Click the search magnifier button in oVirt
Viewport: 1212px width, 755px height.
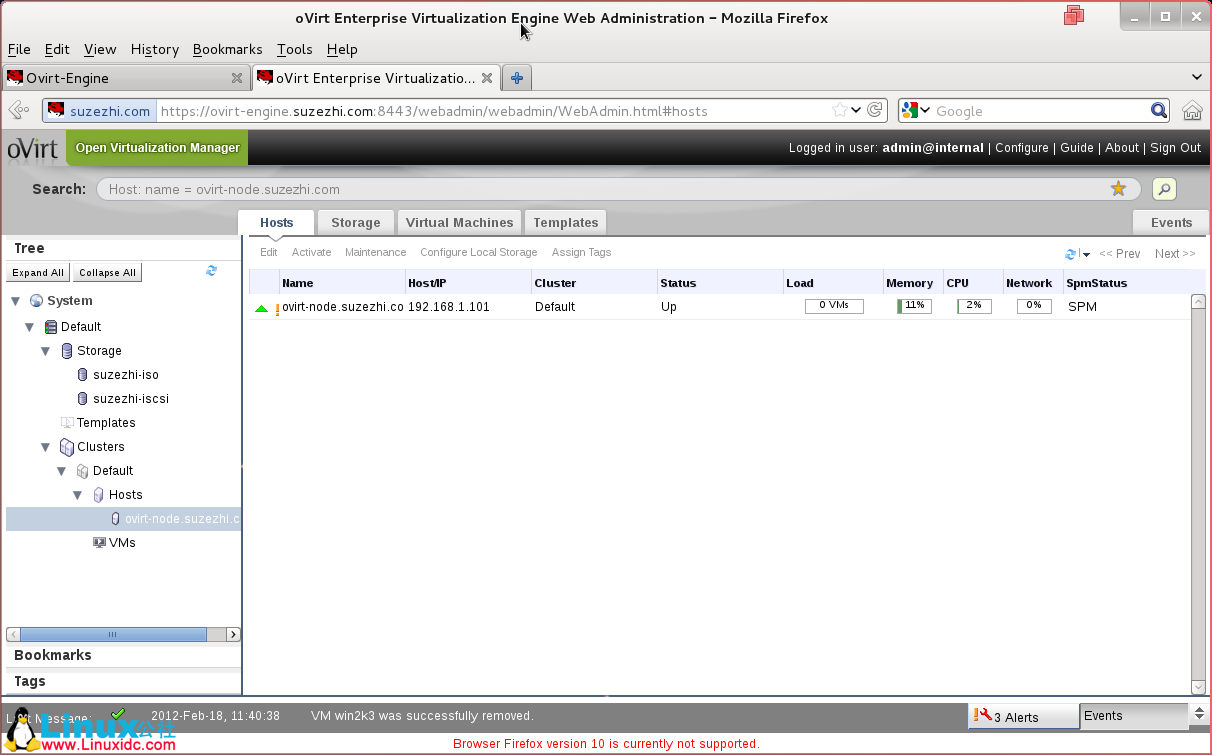click(x=1164, y=189)
